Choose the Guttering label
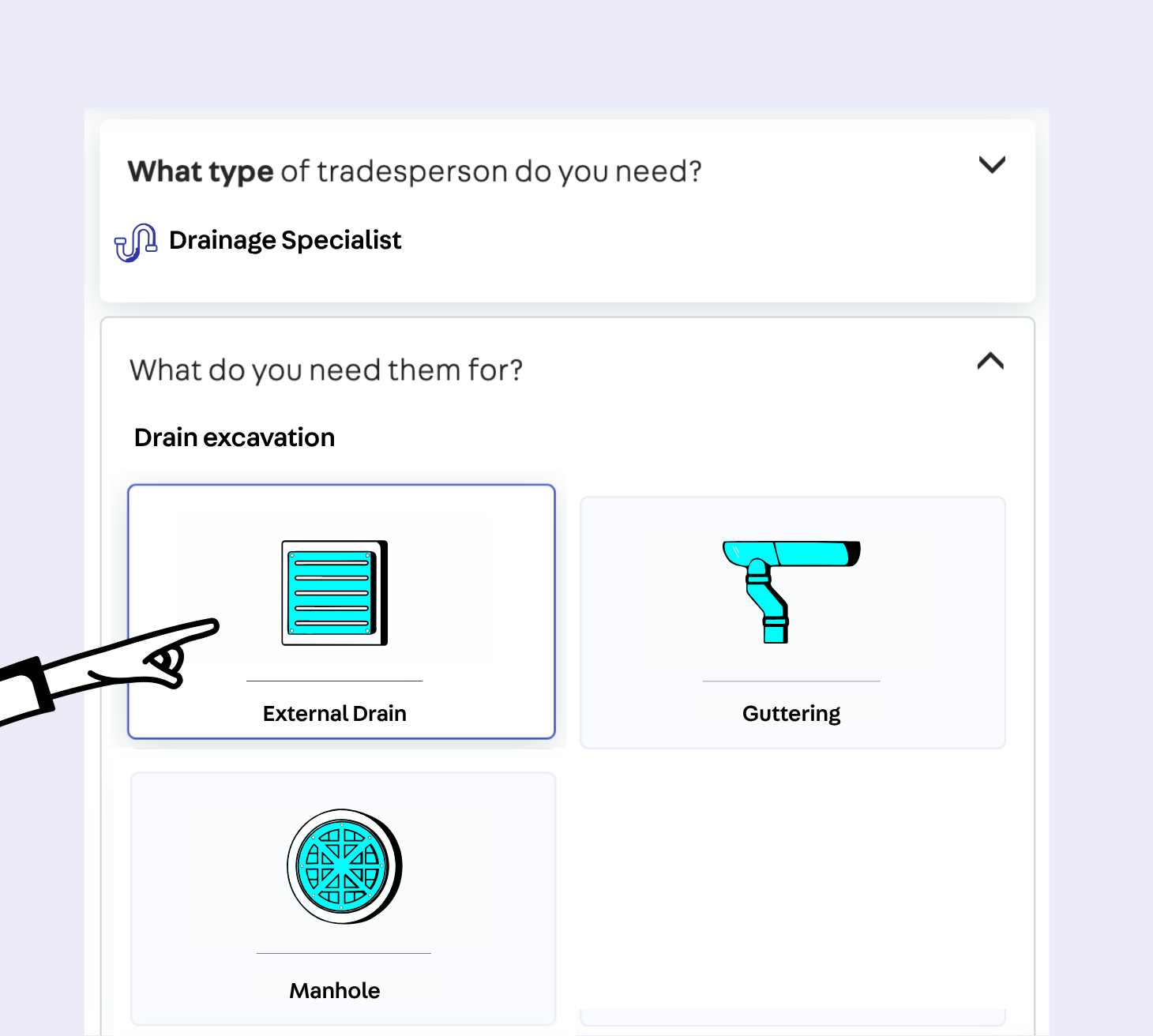The image size is (1153, 1036). 791,714
